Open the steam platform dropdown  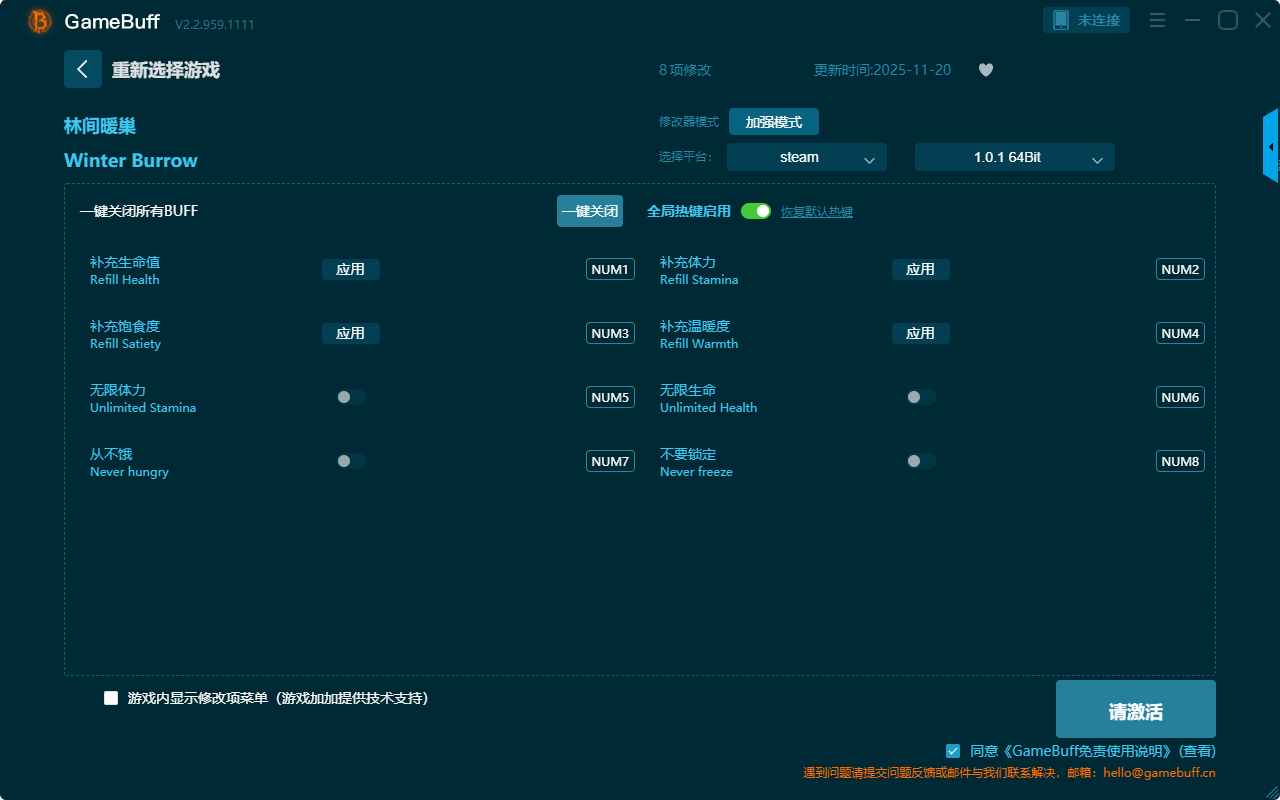click(x=806, y=157)
